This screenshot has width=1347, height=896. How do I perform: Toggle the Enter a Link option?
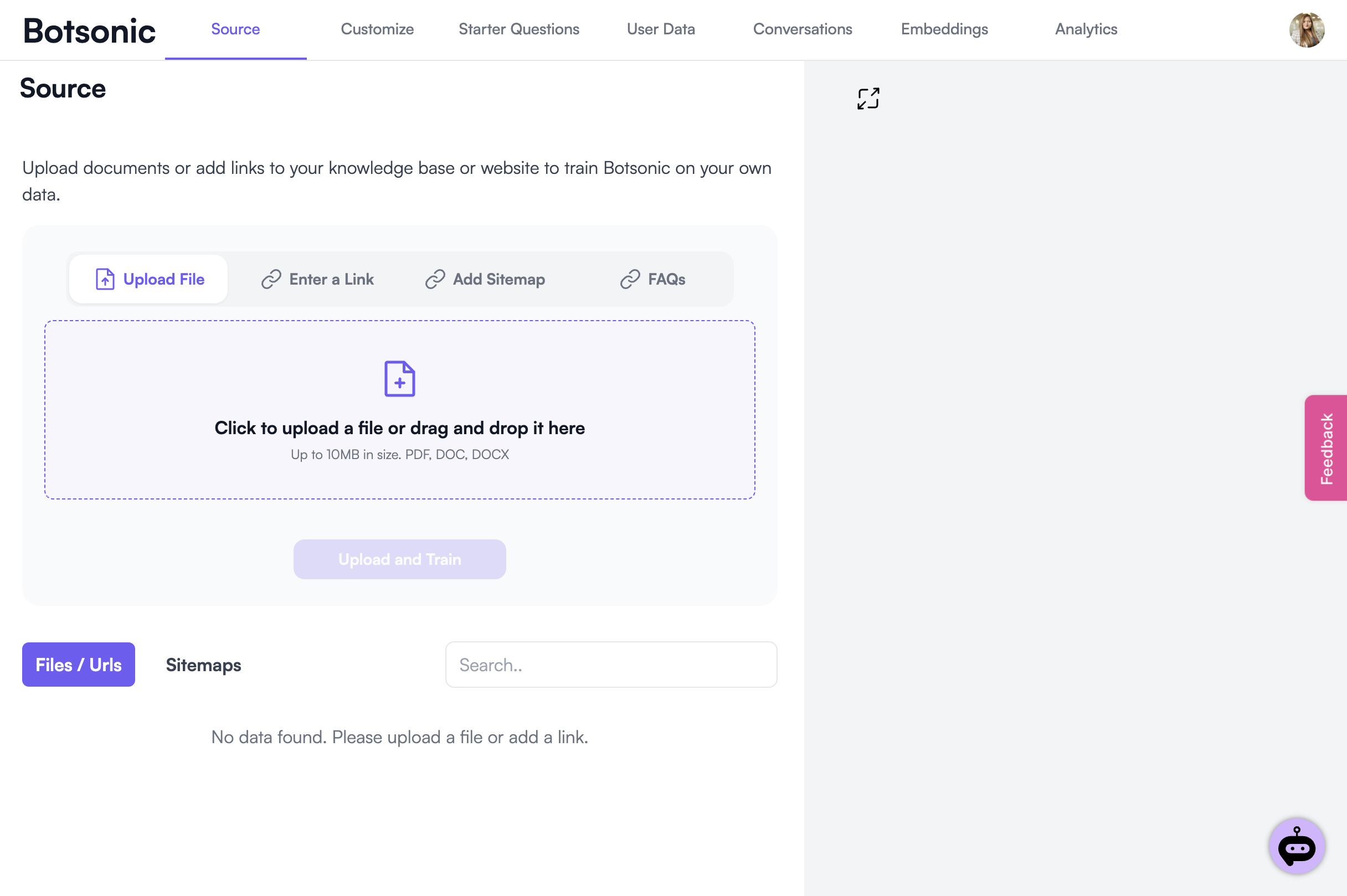[x=317, y=279]
